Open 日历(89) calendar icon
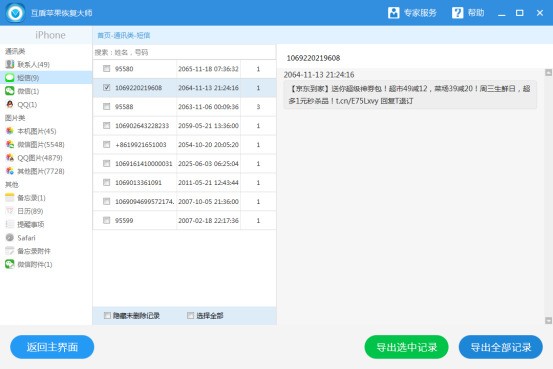This screenshot has width=553, height=369. click(10, 211)
